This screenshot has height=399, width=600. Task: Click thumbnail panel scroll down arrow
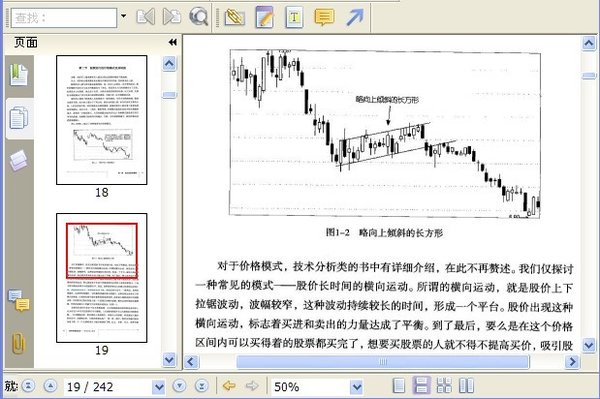click(x=169, y=360)
